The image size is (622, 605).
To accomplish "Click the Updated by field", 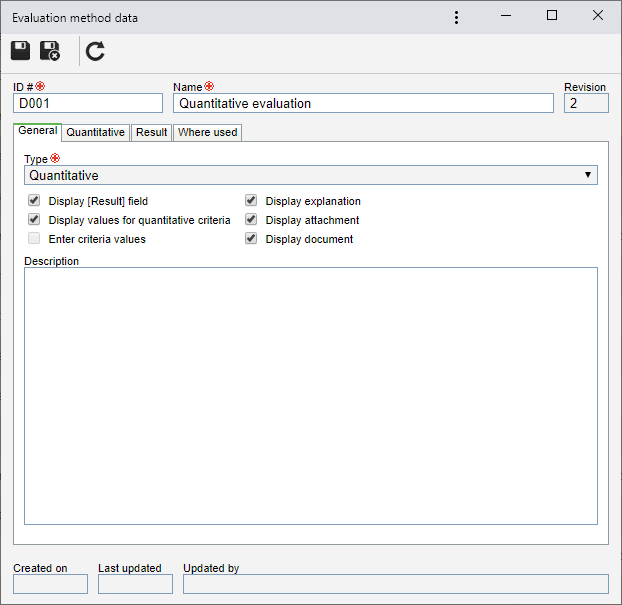I will point(396,584).
